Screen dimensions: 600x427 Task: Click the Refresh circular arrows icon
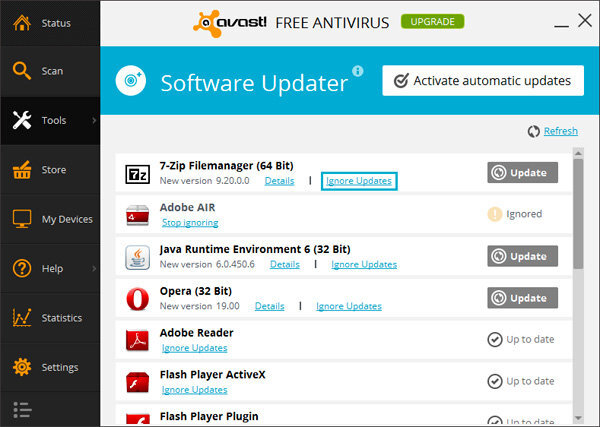[533, 131]
